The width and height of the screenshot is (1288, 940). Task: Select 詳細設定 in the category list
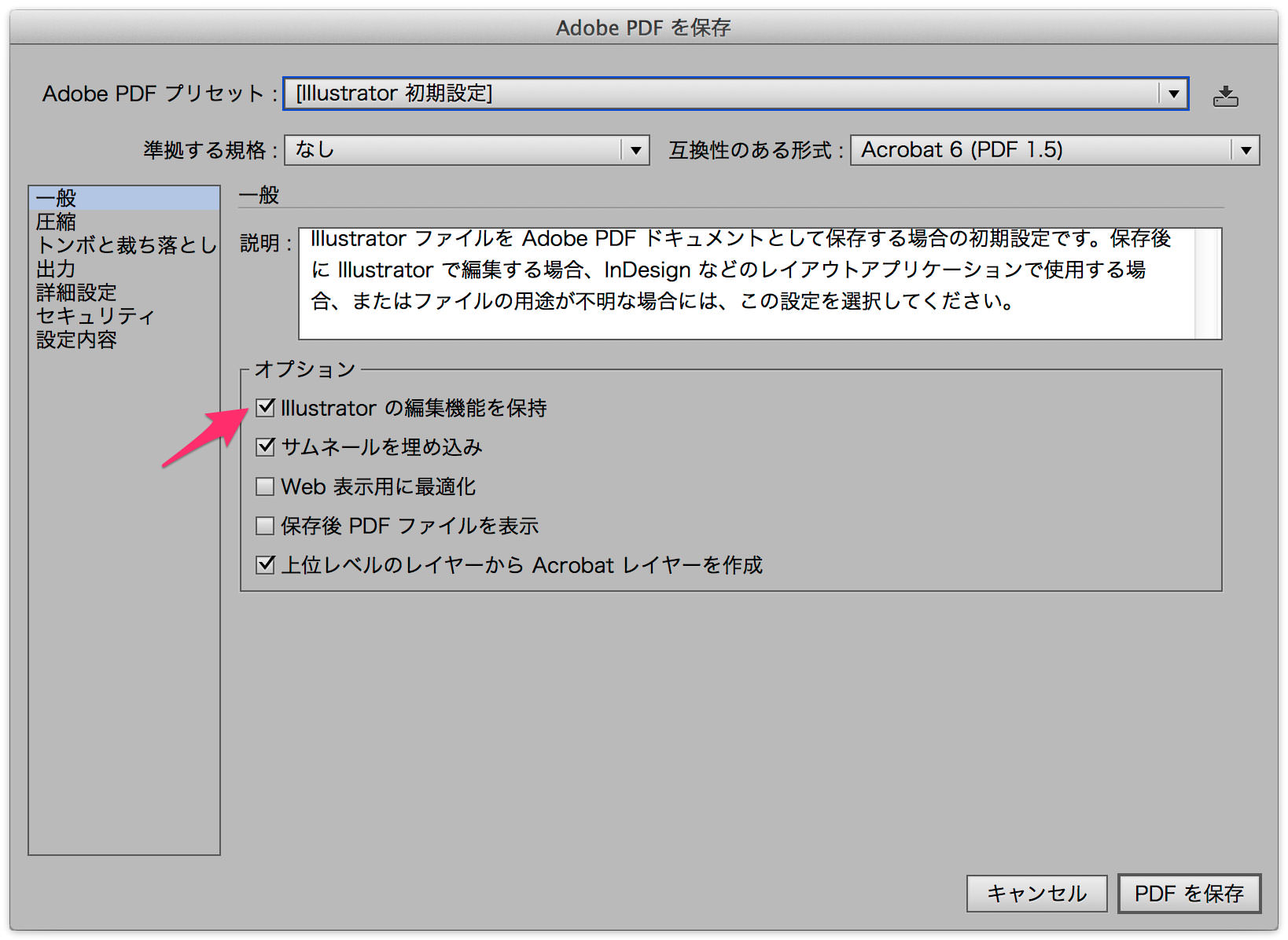[123, 292]
